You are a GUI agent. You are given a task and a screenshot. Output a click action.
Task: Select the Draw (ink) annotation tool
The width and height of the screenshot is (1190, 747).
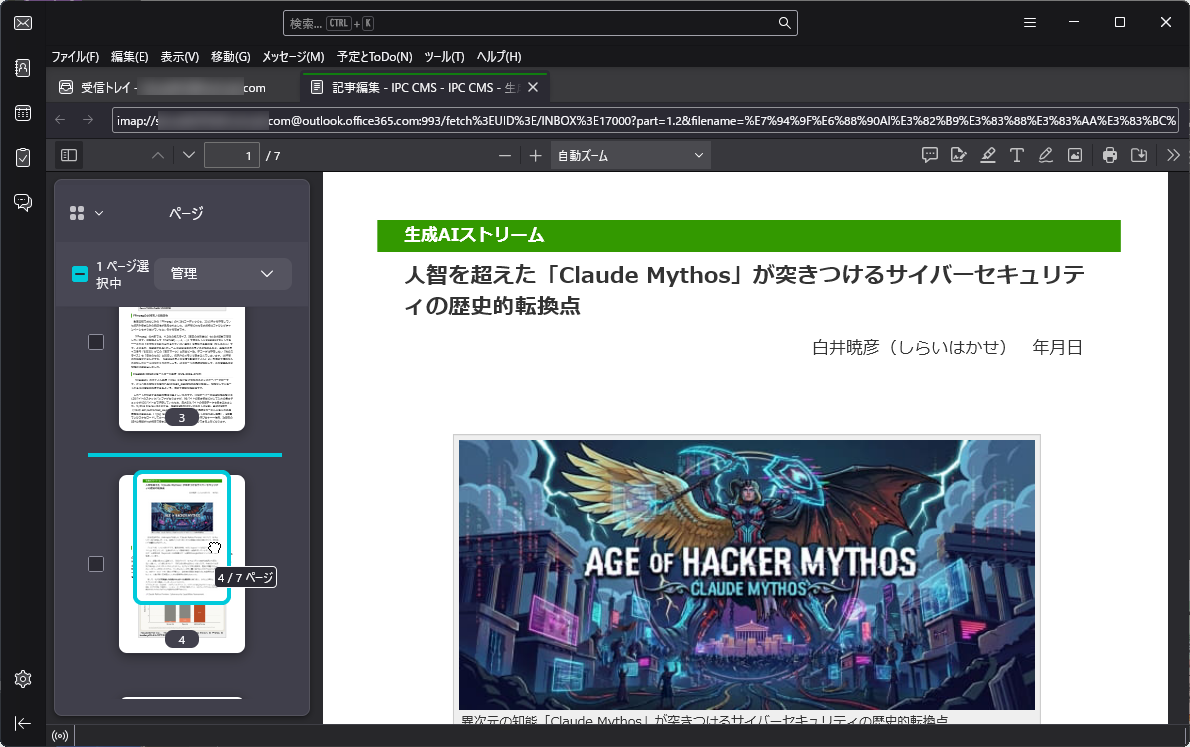coord(1045,155)
